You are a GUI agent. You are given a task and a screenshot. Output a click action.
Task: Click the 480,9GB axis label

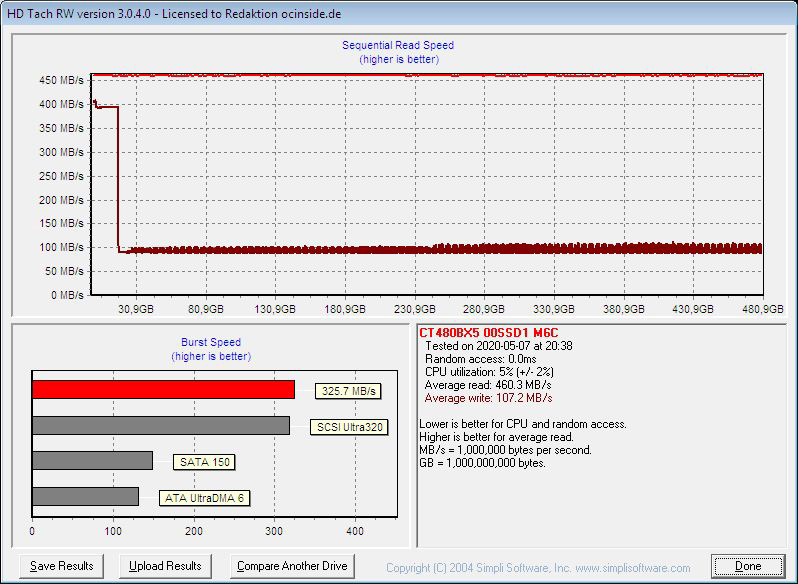point(762,309)
